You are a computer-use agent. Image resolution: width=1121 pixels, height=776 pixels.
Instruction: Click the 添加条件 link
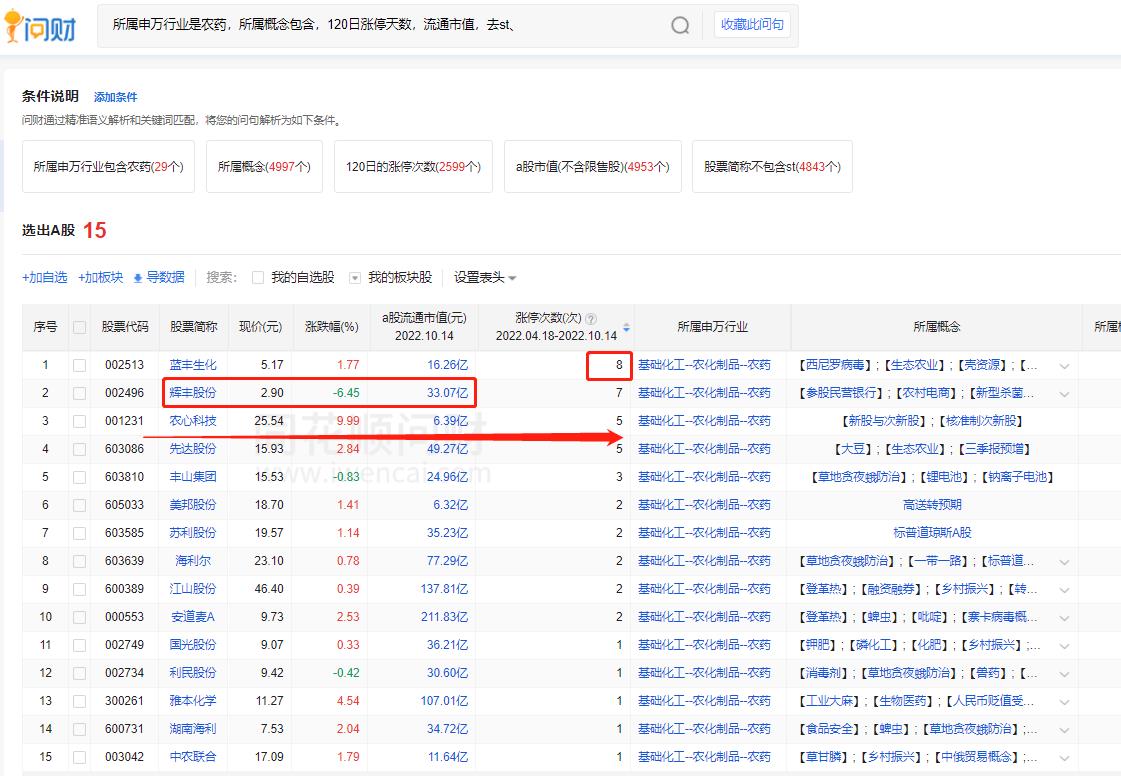[115, 97]
